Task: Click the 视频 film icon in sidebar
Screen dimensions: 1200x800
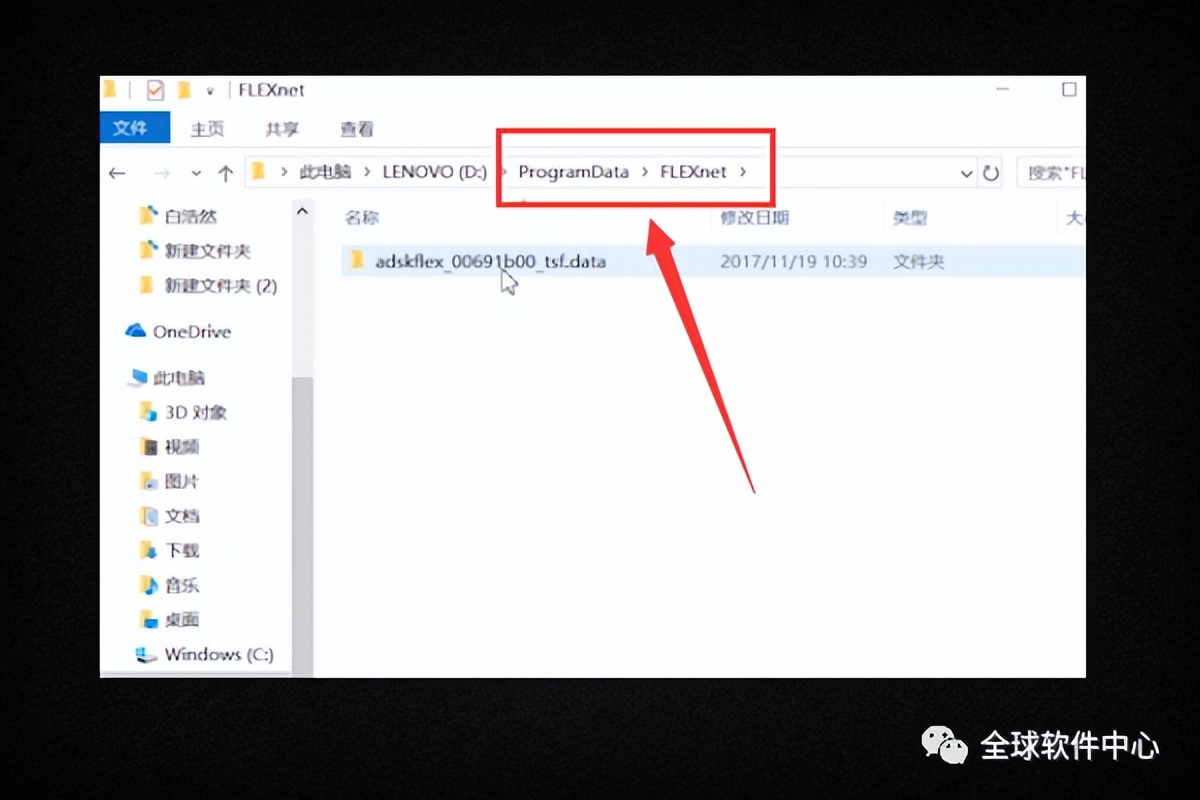Action: point(148,447)
